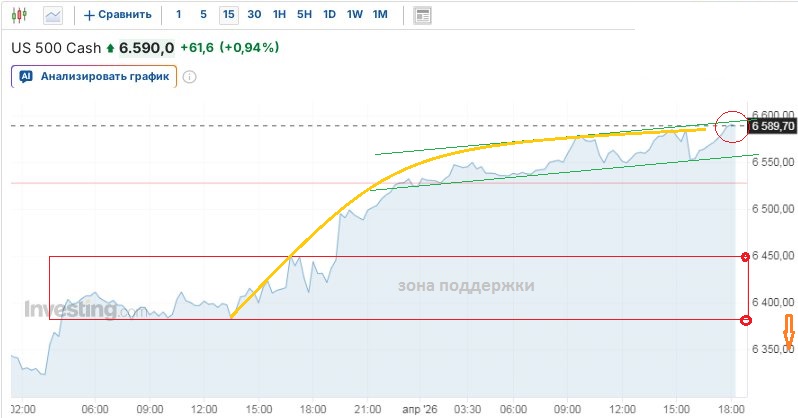
Task: Choose the 15 minute interval
Action: pos(230,15)
